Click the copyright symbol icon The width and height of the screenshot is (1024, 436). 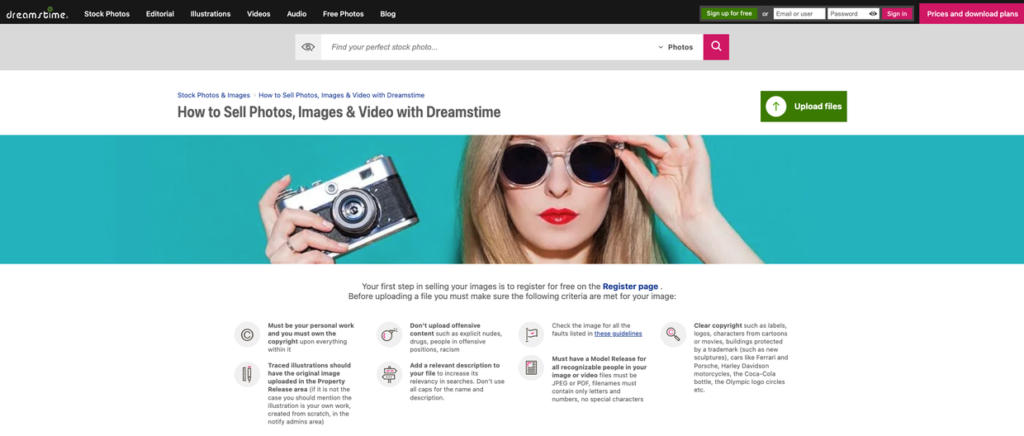pos(247,335)
